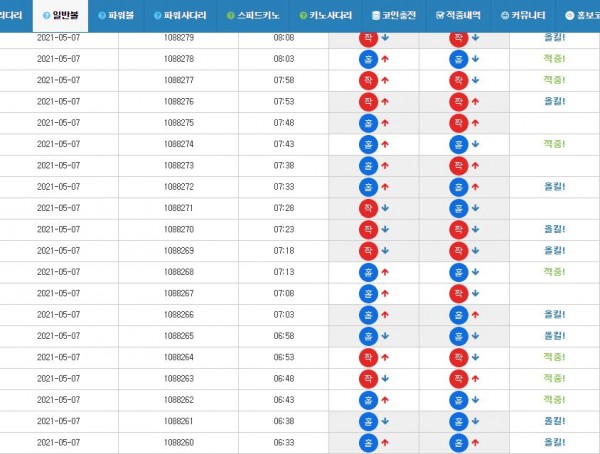
Task: Click the 07:28 time cell
Action: 284,208
